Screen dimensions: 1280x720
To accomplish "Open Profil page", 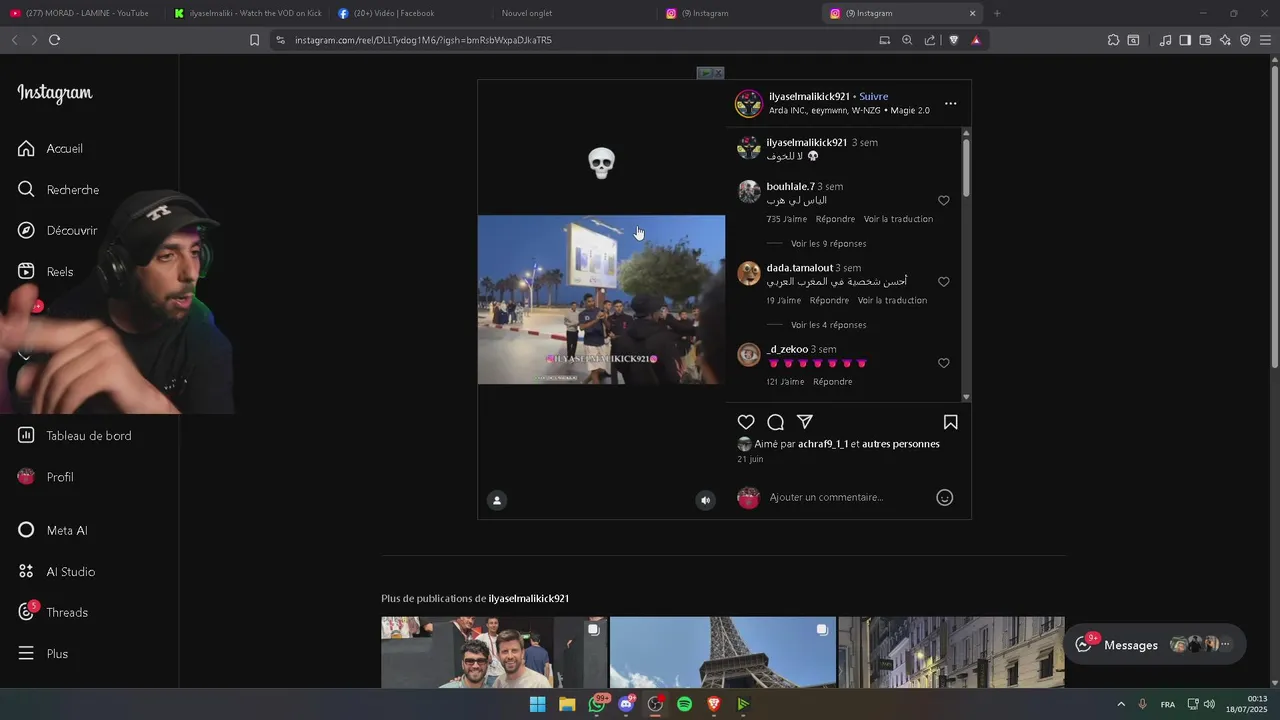I will [x=46, y=477].
